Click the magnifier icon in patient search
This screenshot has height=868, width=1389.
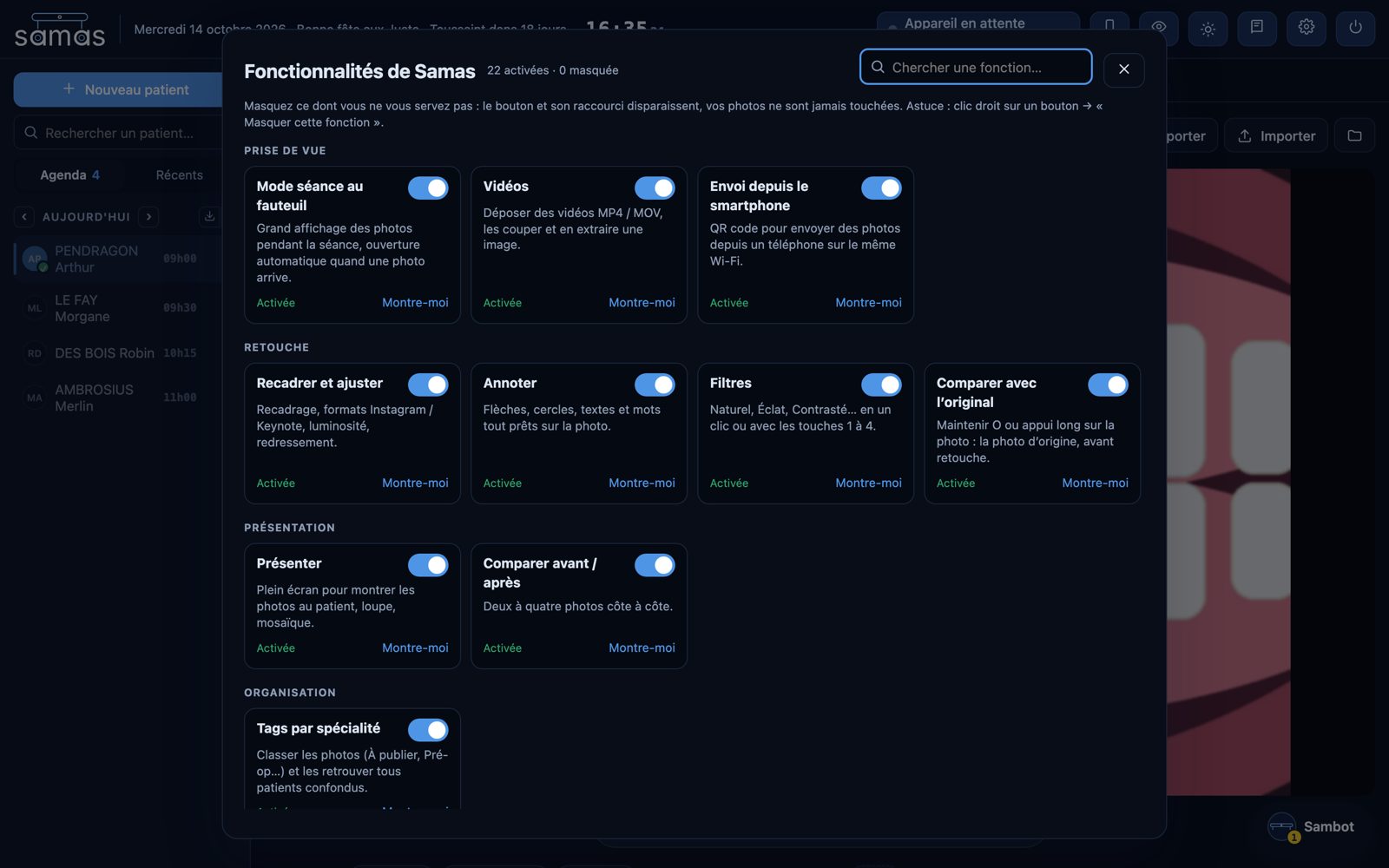(x=31, y=133)
